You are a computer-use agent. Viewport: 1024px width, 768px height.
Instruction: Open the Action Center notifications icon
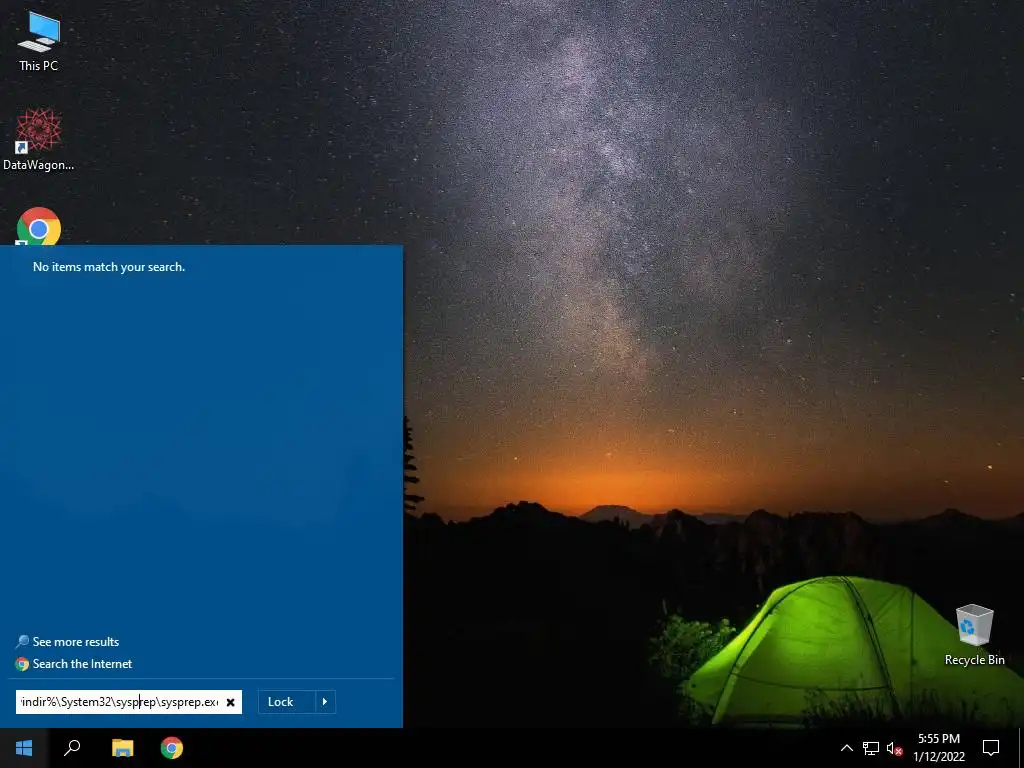point(991,748)
